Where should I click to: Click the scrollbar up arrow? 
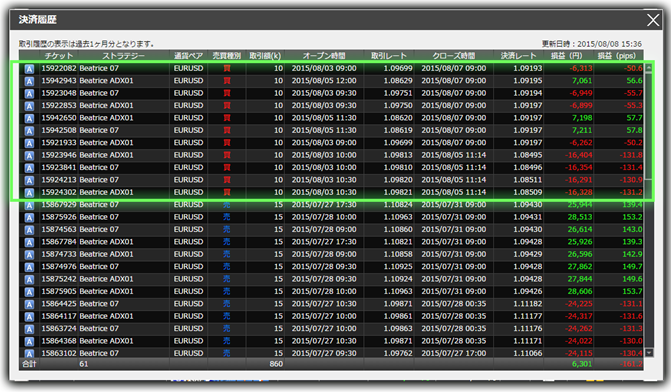[x=649, y=67]
